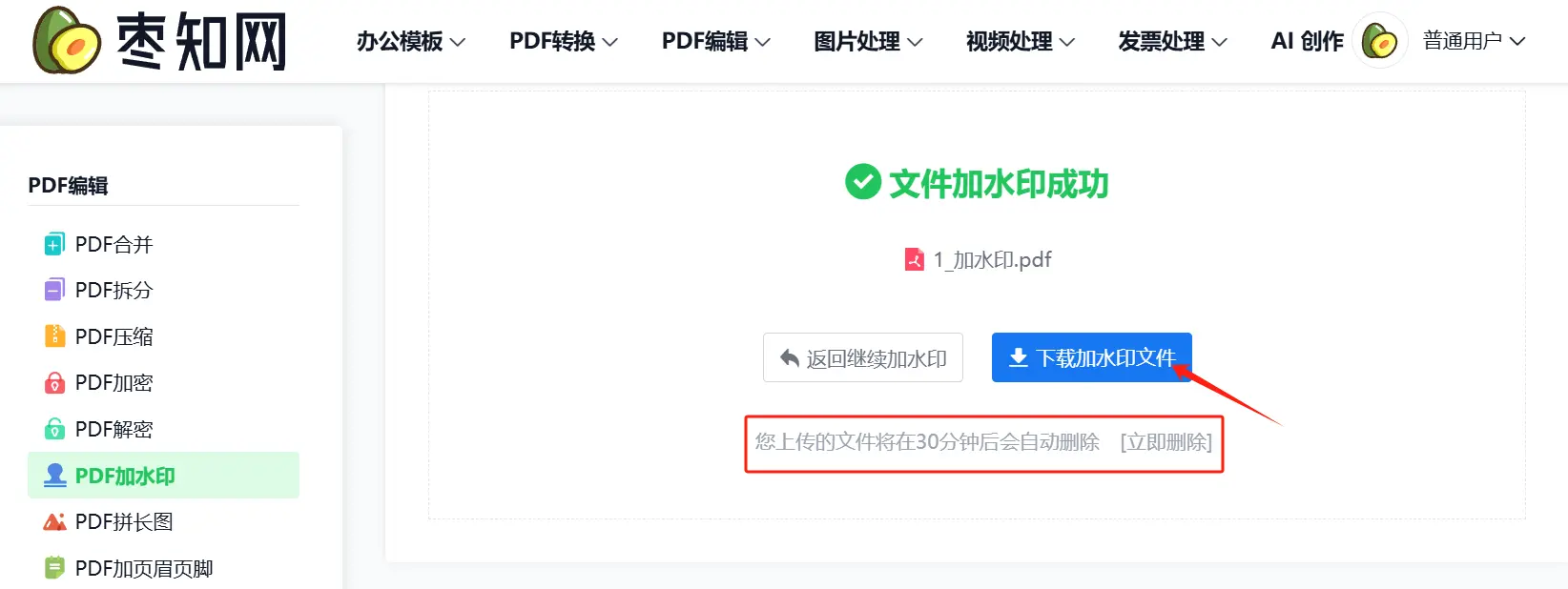Viewport: 1568px width, 589px height.
Task: Click the 1_加水印.pdf file icon
Action: [x=914, y=259]
